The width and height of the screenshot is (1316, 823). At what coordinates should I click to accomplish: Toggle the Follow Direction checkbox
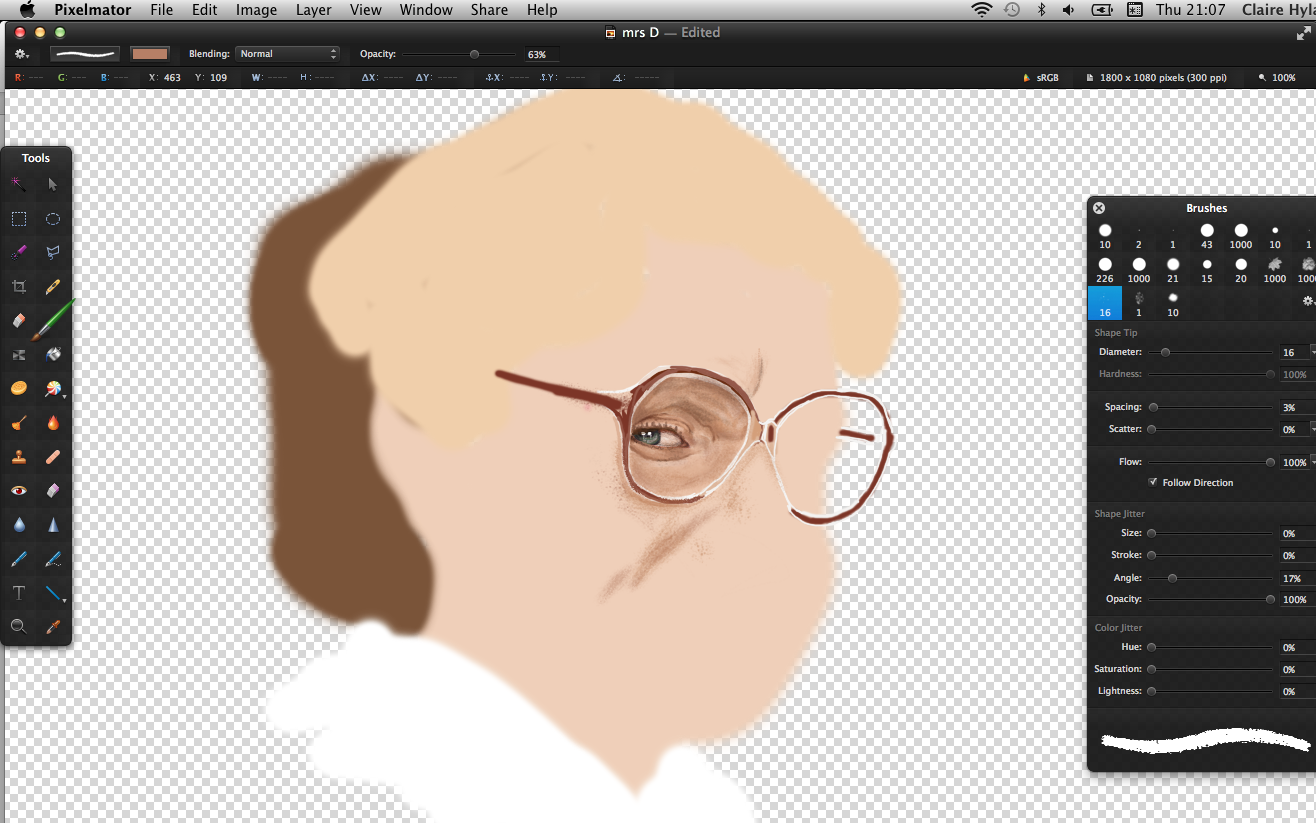1154,482
